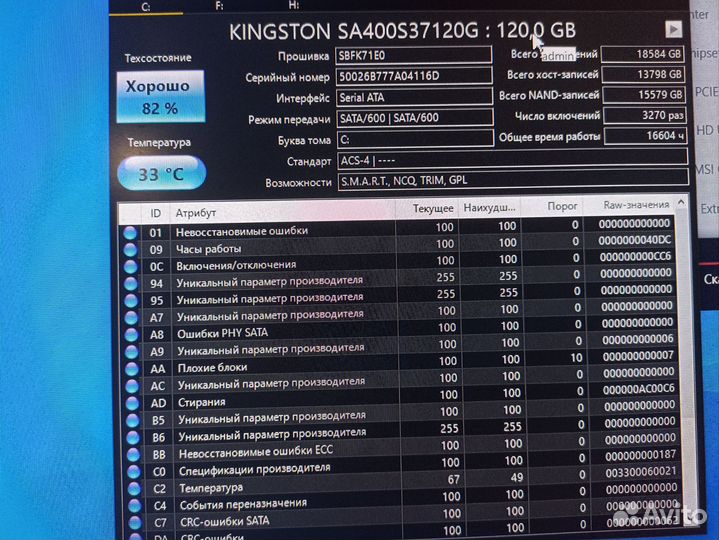This screenshot has height=540, width=719.
Task: Switch to the F: drive tab
Action: (219, 6)
